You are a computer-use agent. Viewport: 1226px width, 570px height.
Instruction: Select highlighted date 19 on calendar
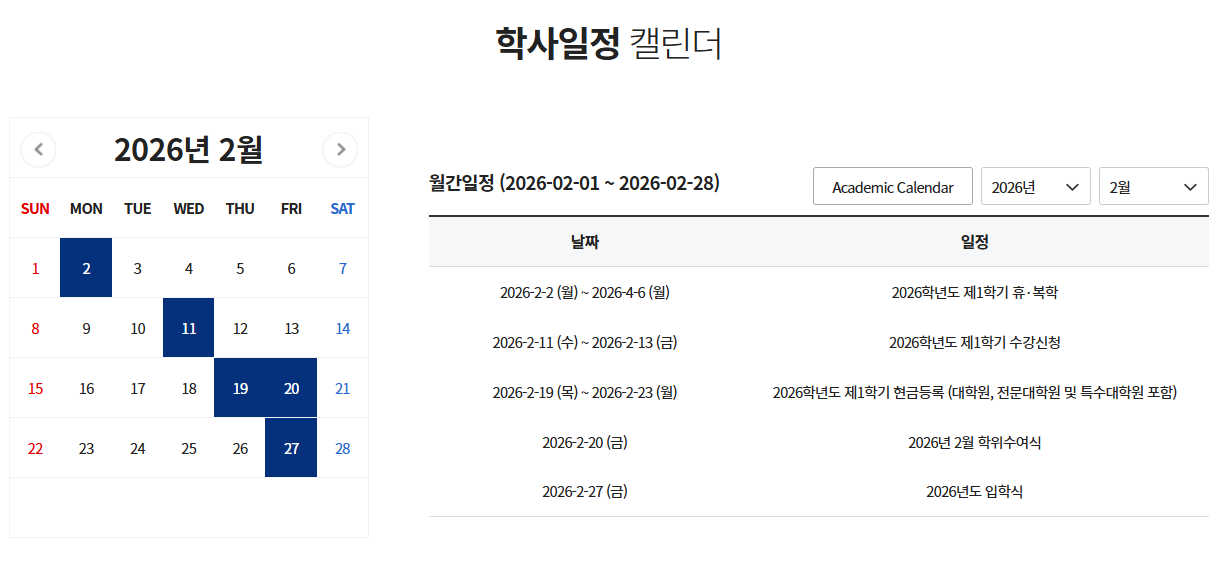(x=240, y=388)
